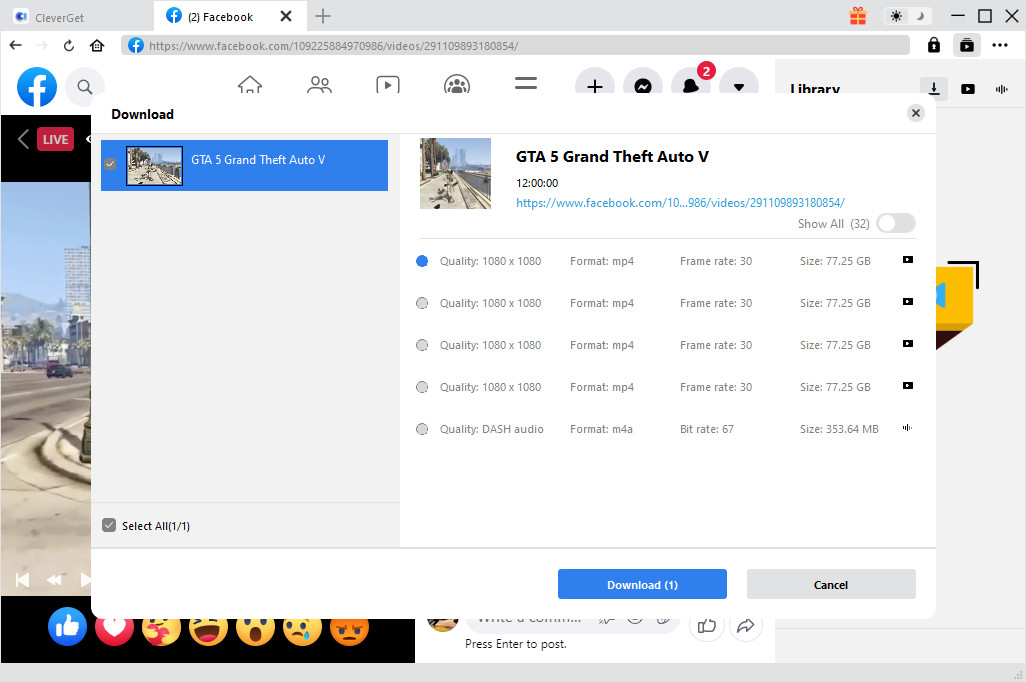The image size is (1026, 682).
Task: Go to Facebook Home icon
Action: pyautogui.click(x=250, y=84)
